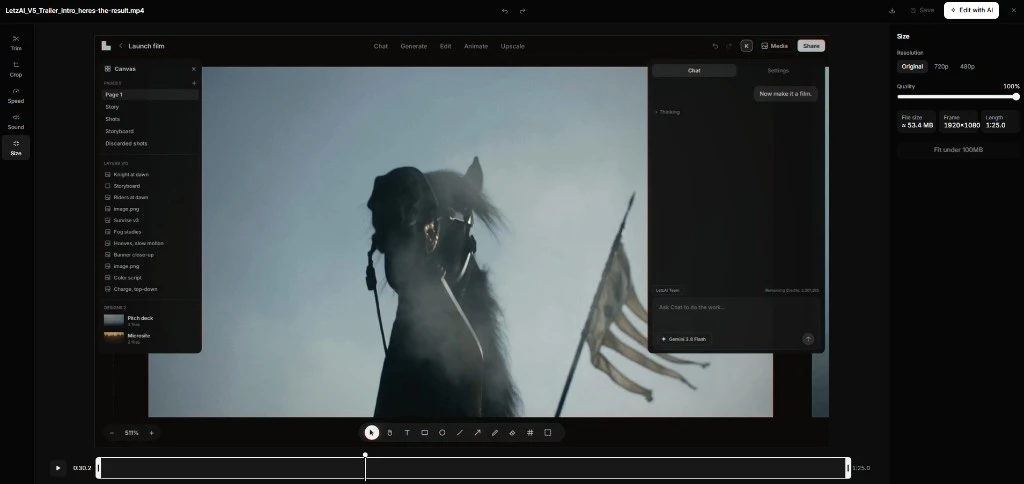This screenshot has width=1024, height=484.
Task: Select the Crop tool in the left sidebar
Action: coord(16,69)
